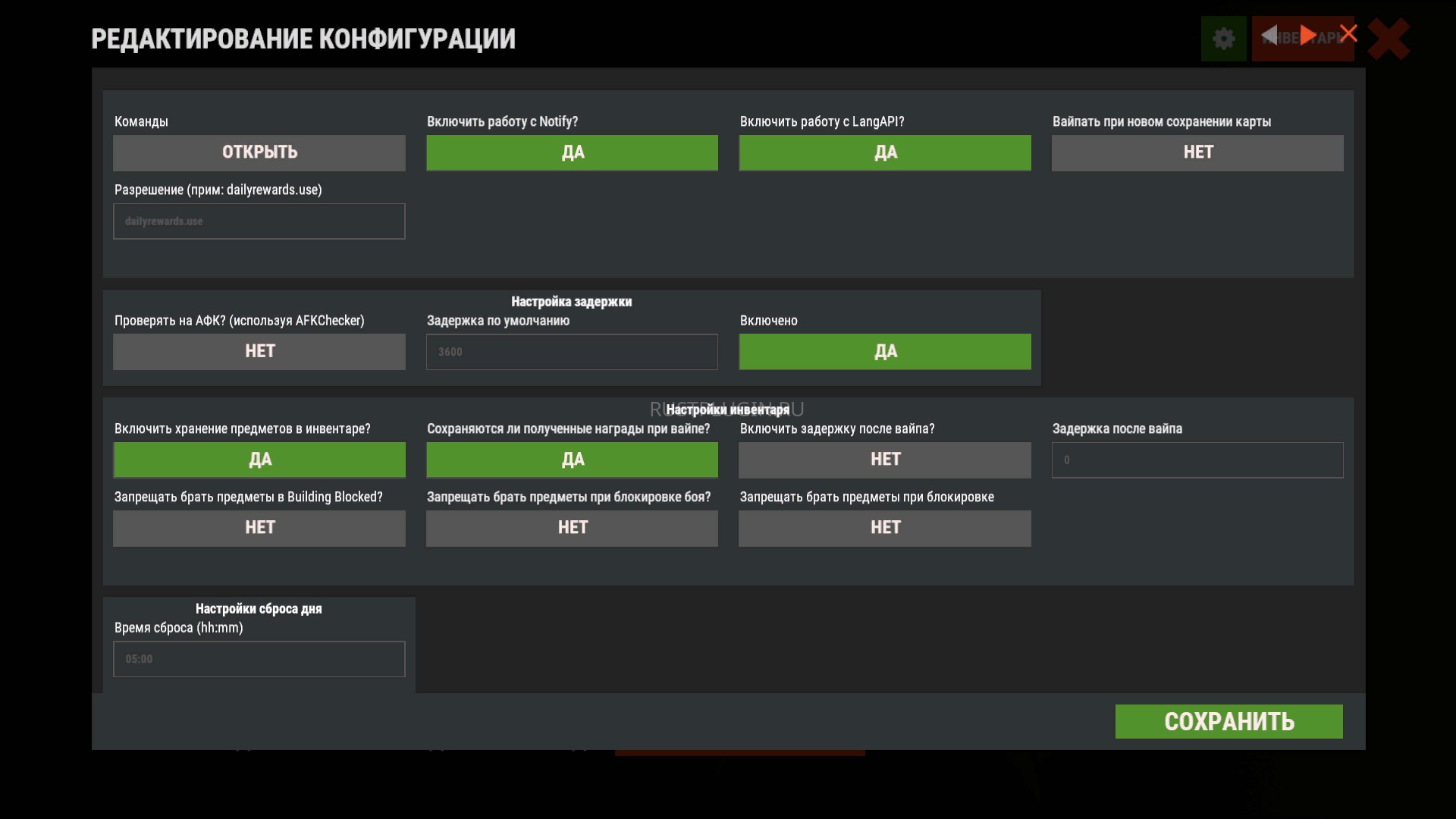The image size is (1456, 819).
Task: Click the permission dailyrewards.use input field
Action: pyautogui.click(x=259, y=221)
